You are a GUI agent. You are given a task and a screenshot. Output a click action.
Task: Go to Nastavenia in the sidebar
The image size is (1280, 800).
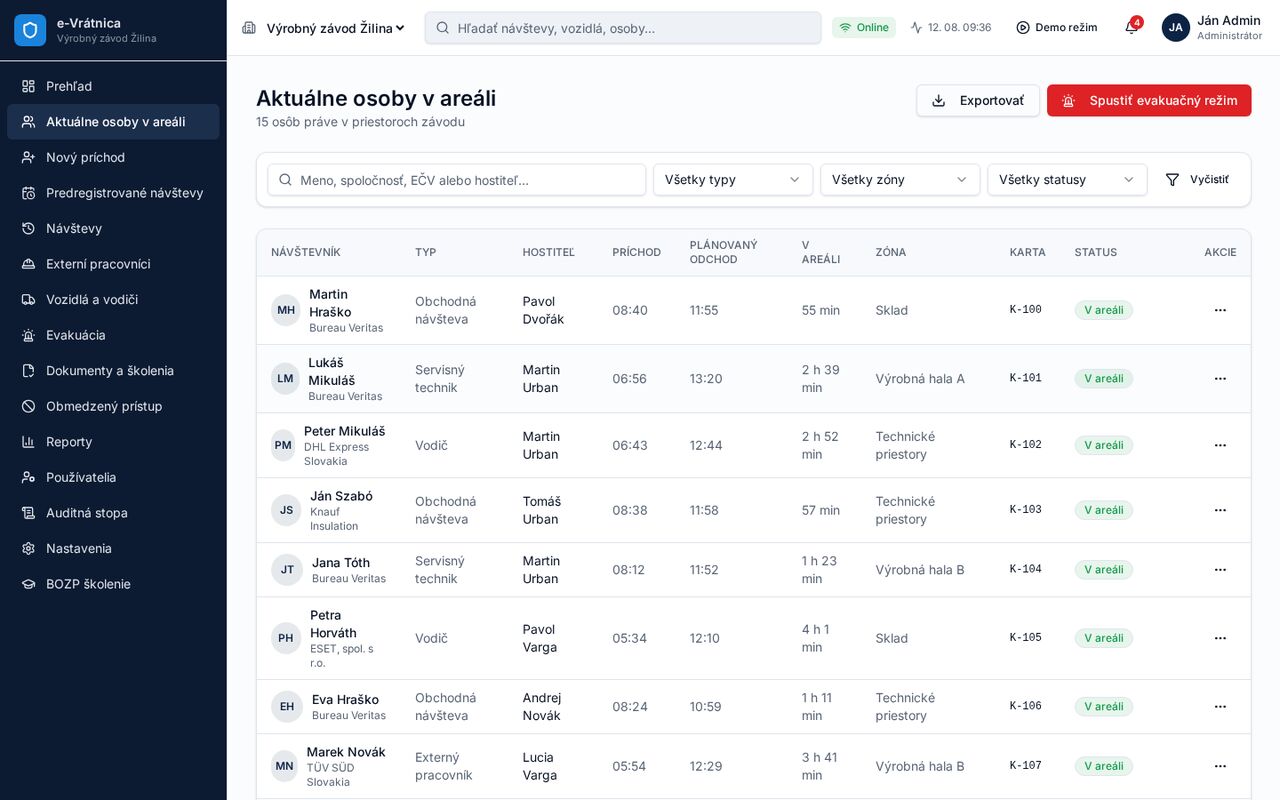(x=113, y=548)
